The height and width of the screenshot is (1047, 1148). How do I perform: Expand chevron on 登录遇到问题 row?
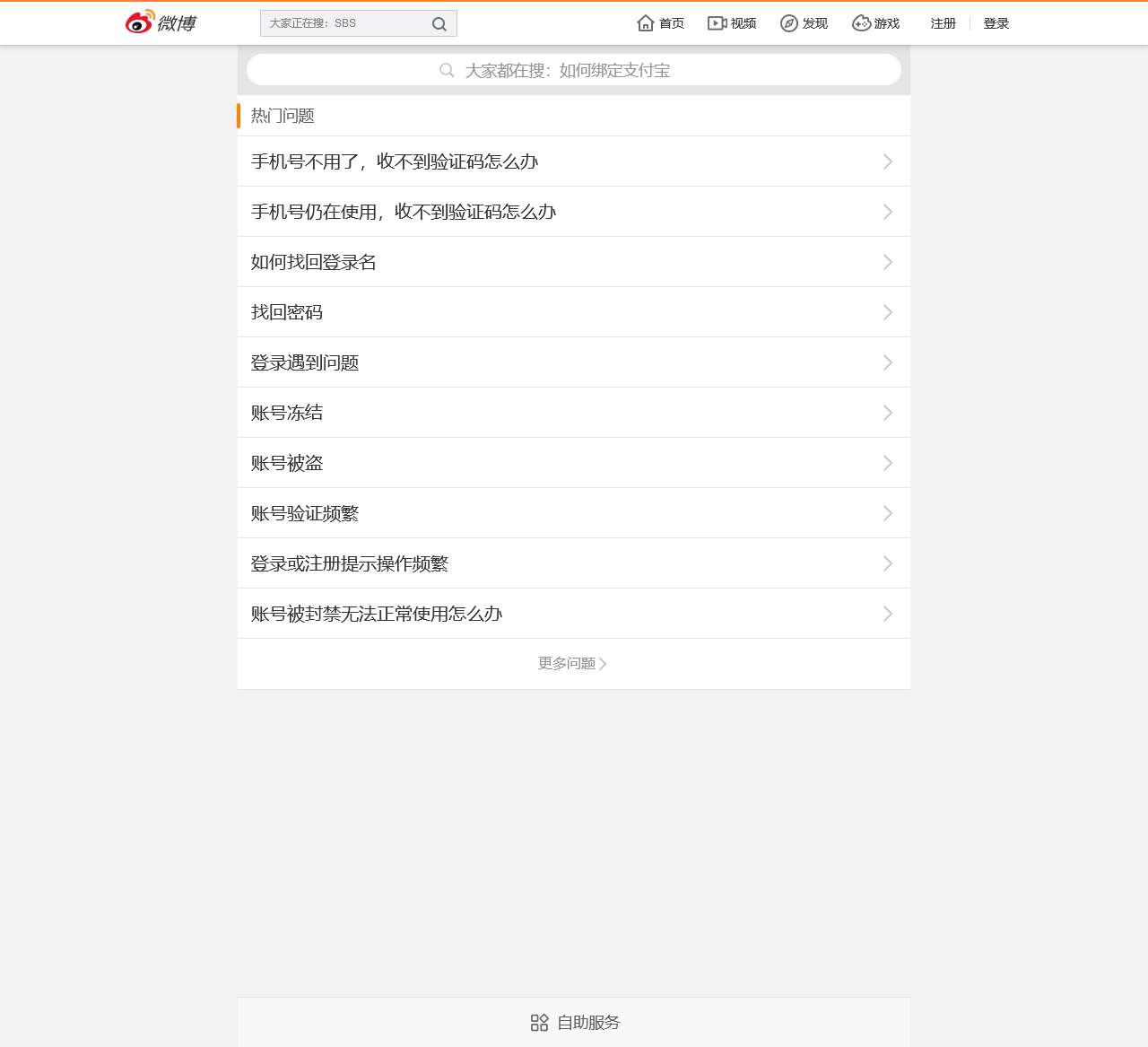(x=888, y=362)
